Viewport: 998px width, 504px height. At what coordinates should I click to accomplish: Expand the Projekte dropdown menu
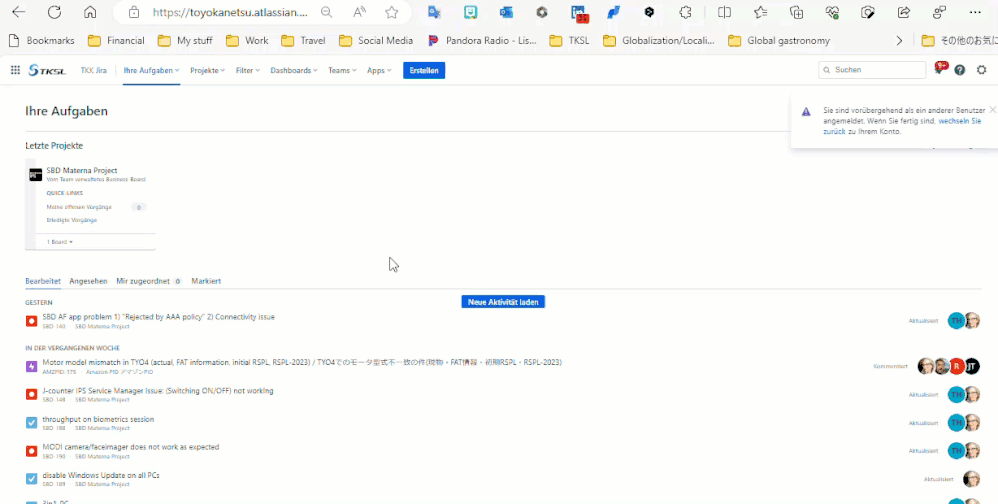tap(207, 71)
